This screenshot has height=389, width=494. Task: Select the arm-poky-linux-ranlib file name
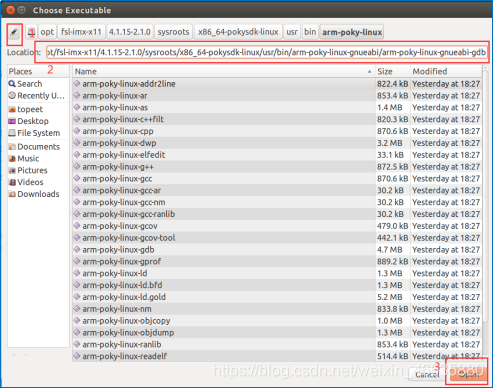click(122, 344)
